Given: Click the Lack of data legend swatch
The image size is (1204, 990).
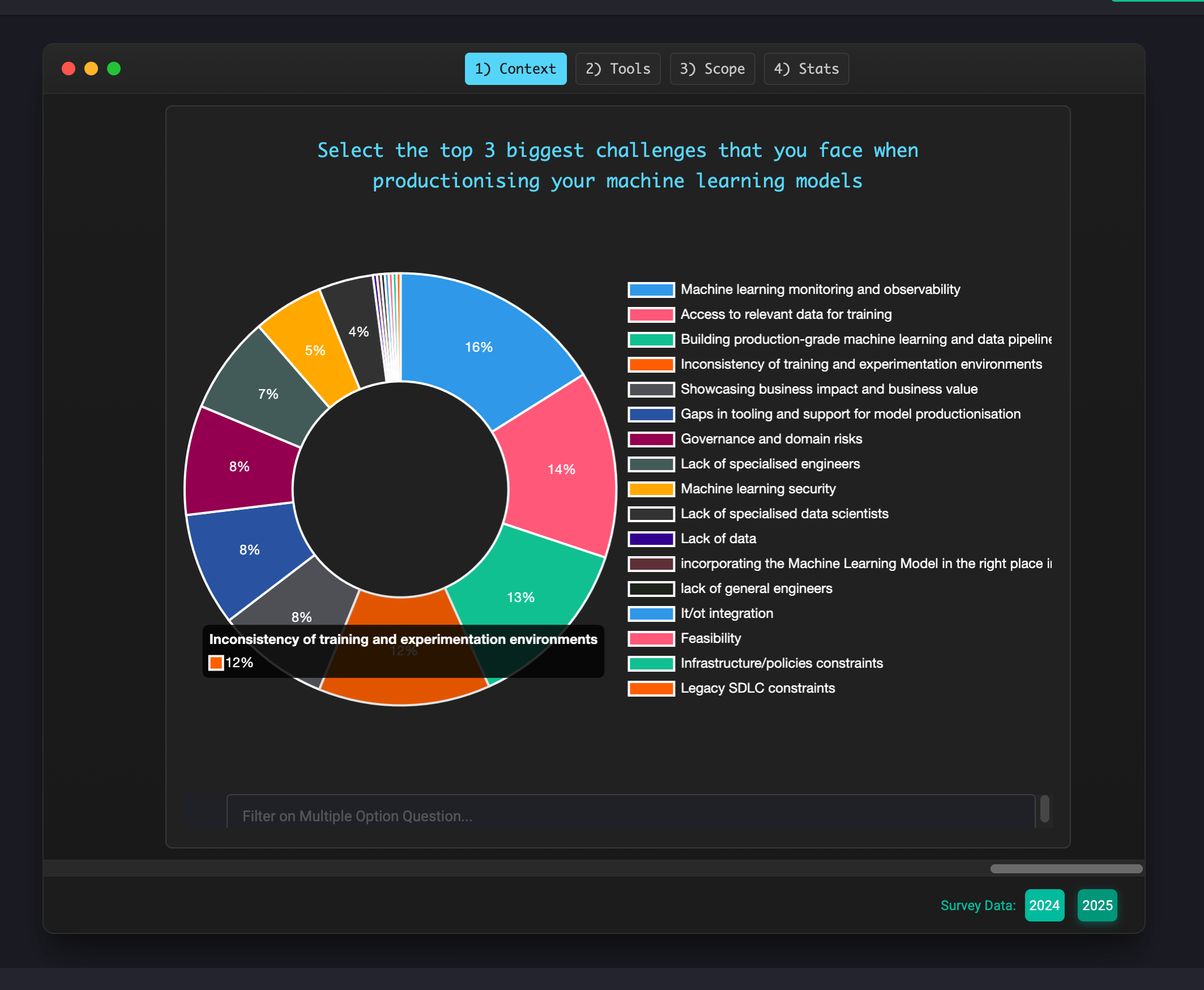Looking at the screenshot, I should point(651,539).
